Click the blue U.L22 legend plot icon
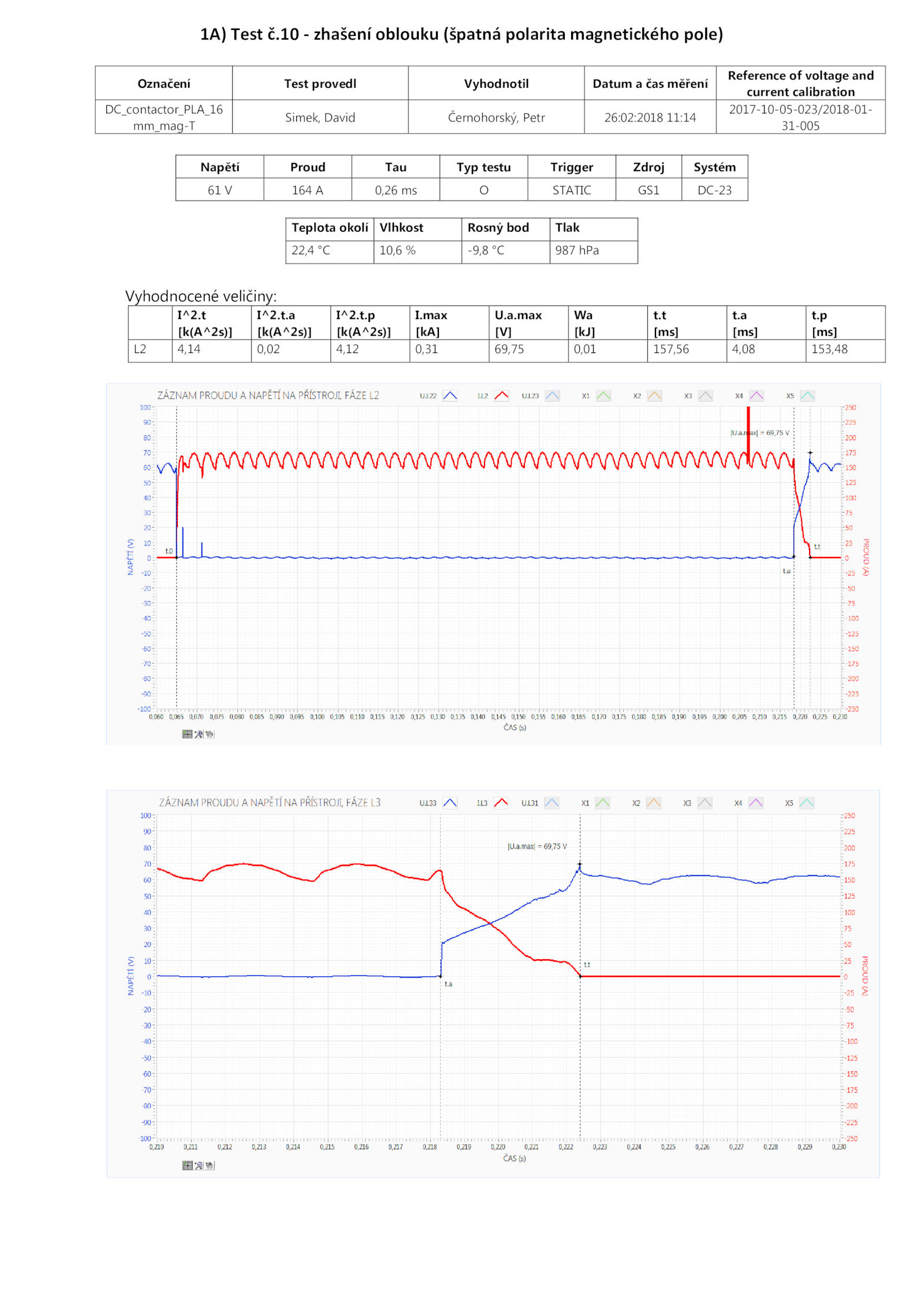 pos(450,396)
